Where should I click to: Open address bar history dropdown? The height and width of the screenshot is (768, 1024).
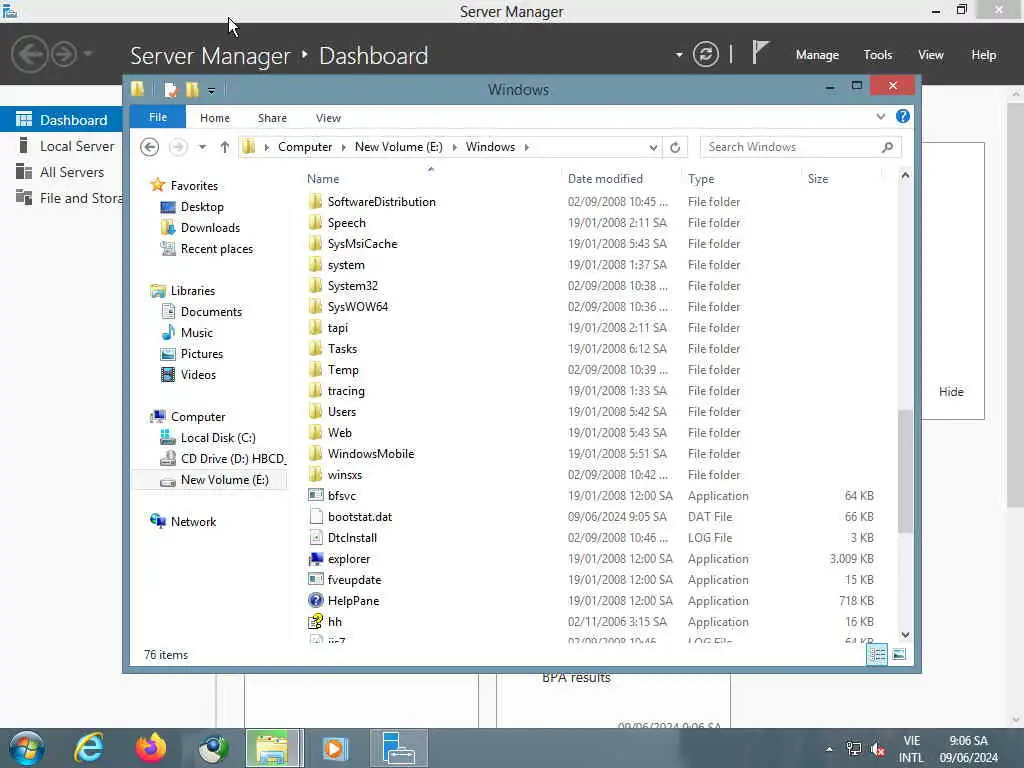click(653, 148)
